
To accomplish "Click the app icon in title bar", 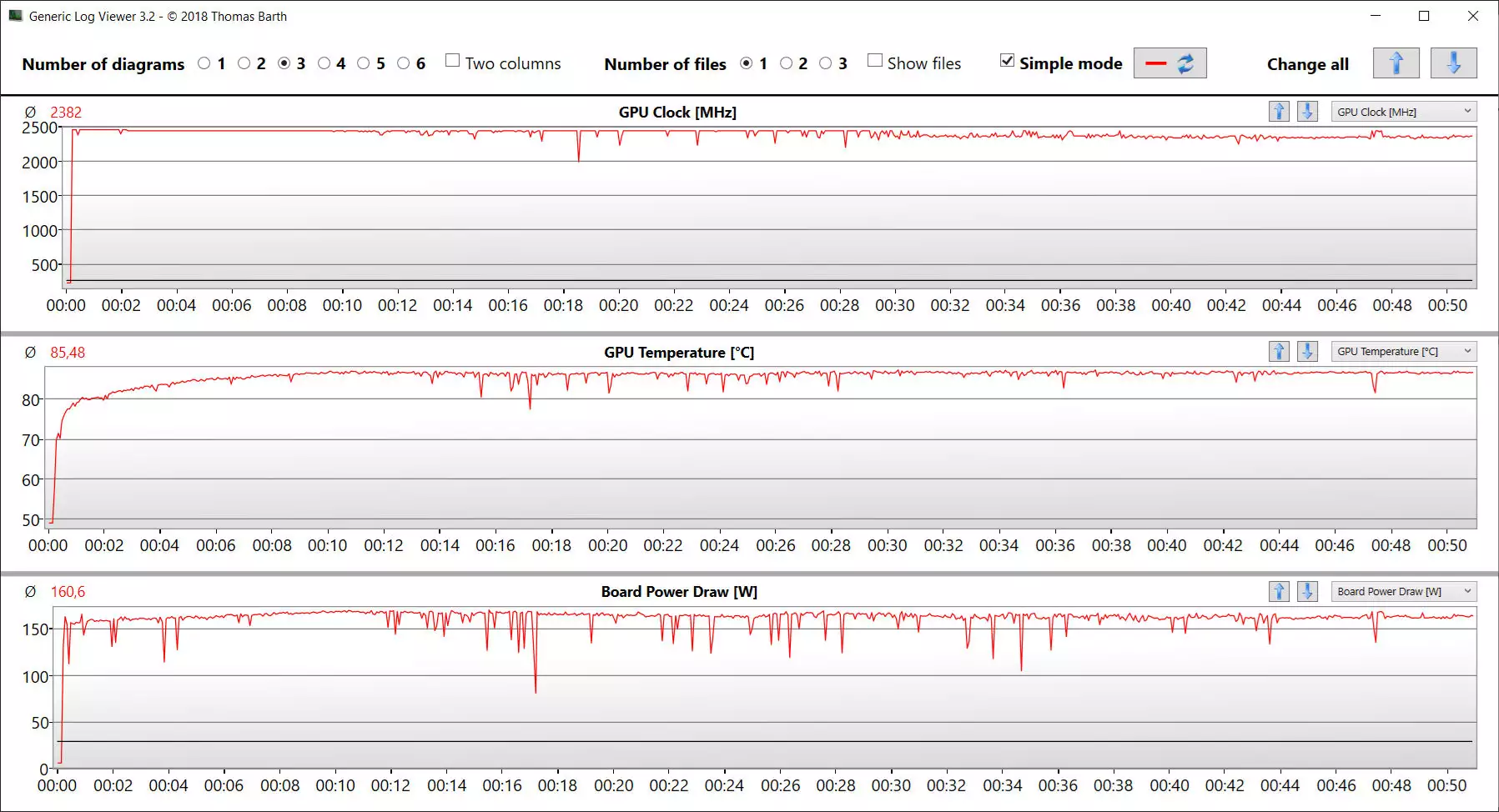I will [x=15, y=16].
